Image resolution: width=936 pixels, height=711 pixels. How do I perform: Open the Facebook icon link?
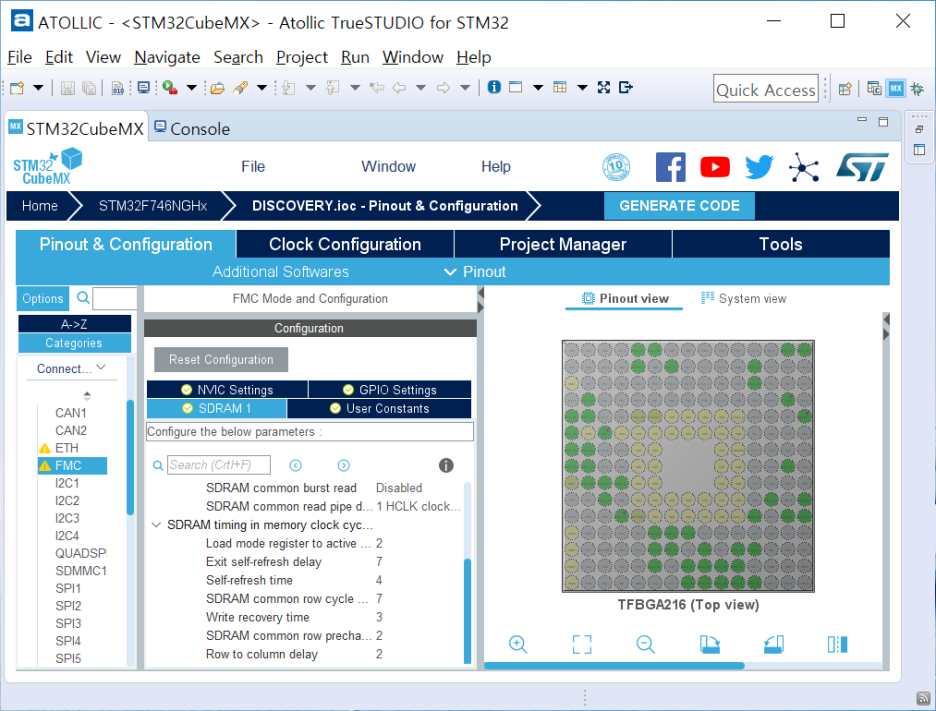tap(670, 167)
